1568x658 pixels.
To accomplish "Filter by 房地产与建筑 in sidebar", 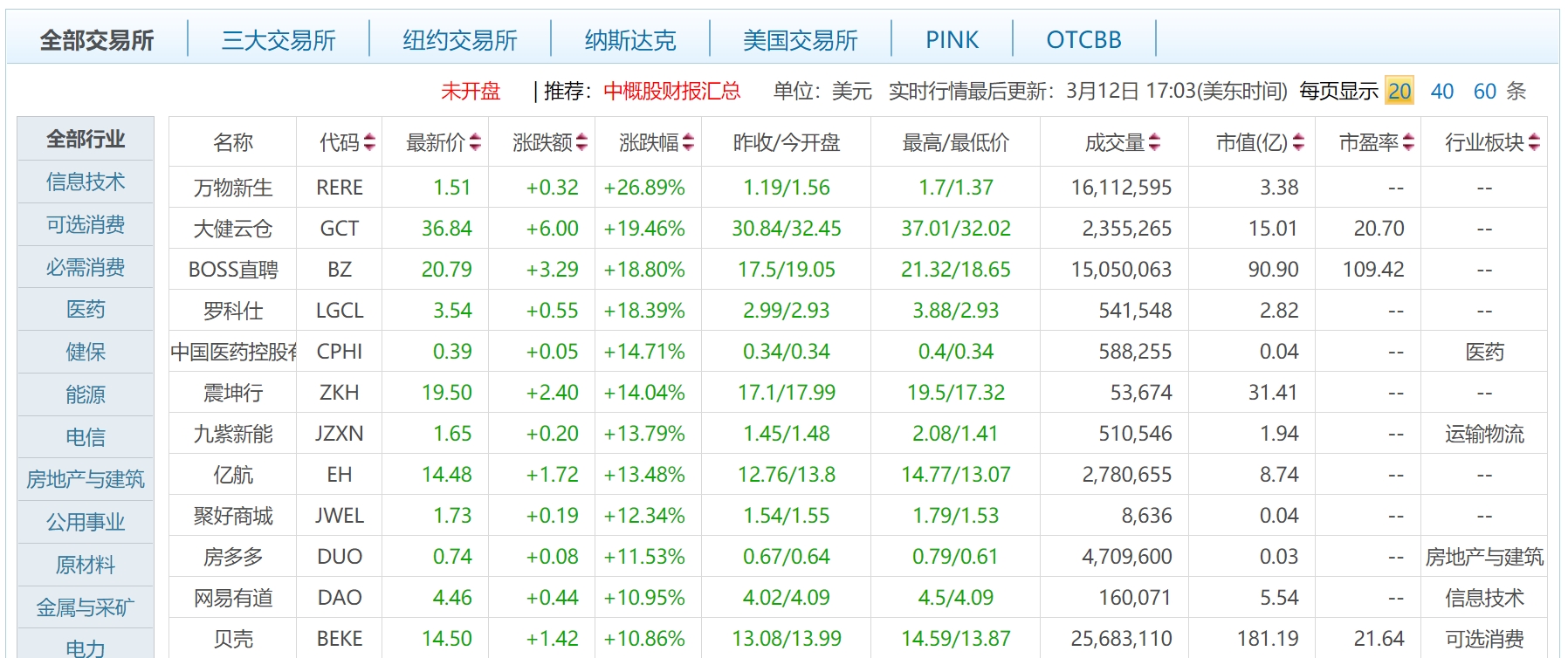I will point(86,479).
